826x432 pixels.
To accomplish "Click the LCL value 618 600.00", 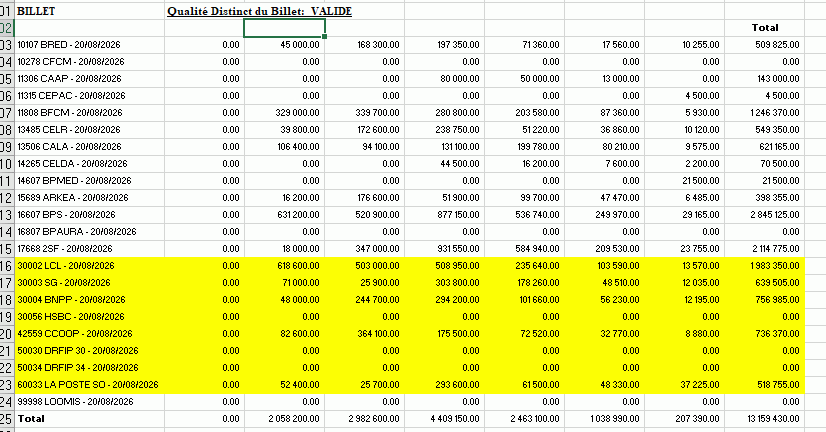I will [298, 266].
